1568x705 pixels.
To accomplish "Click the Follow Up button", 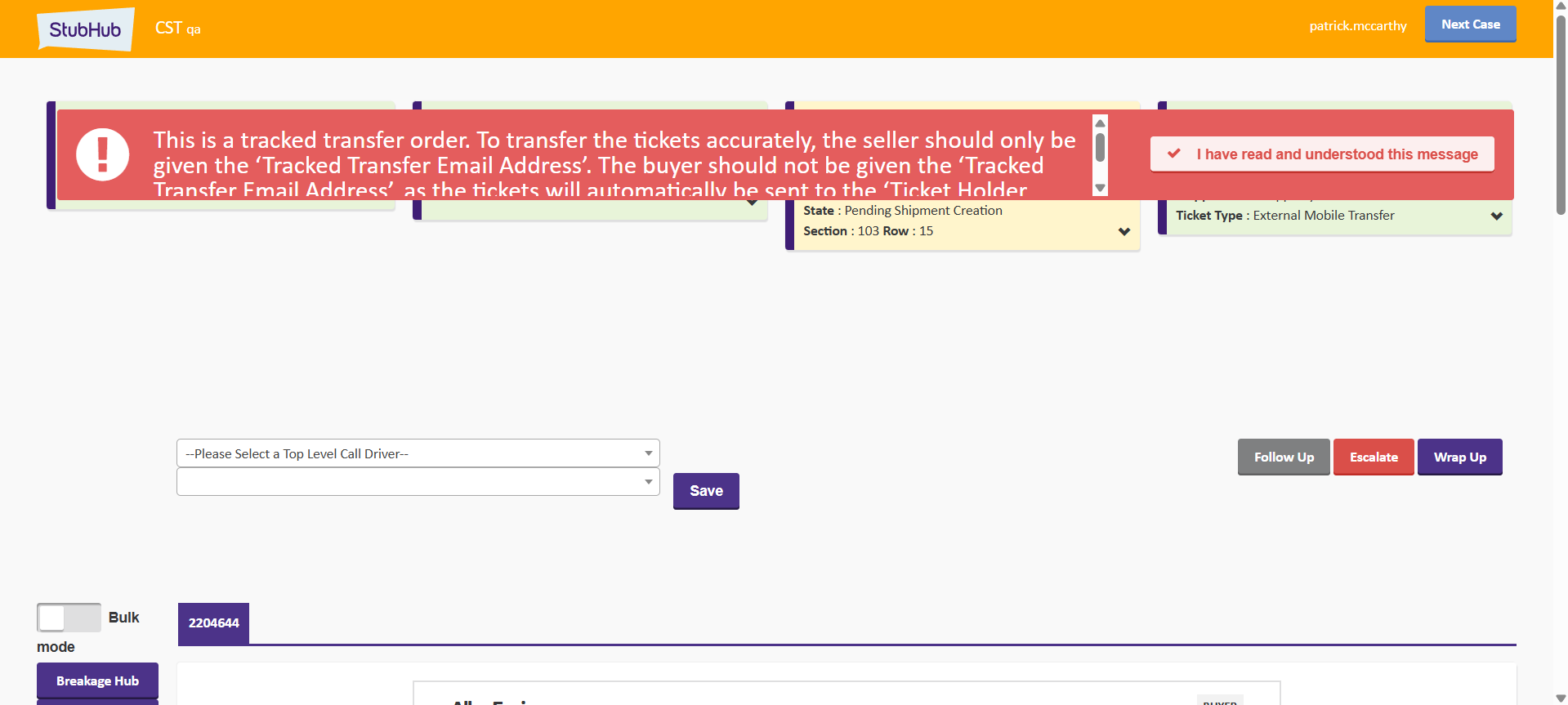I will 1284,457.
